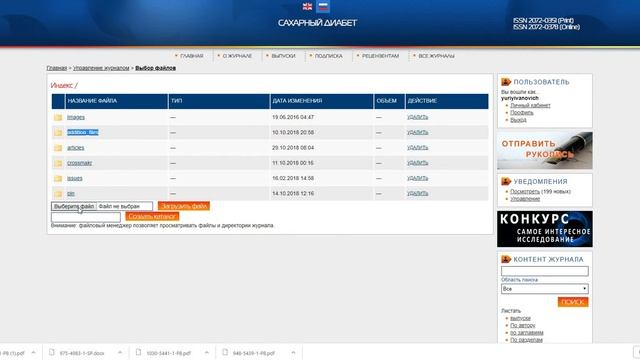Click folder icon of the highlighted addition files row
Image resolution: width=640 pixels, height=360 pixels.
58,133
